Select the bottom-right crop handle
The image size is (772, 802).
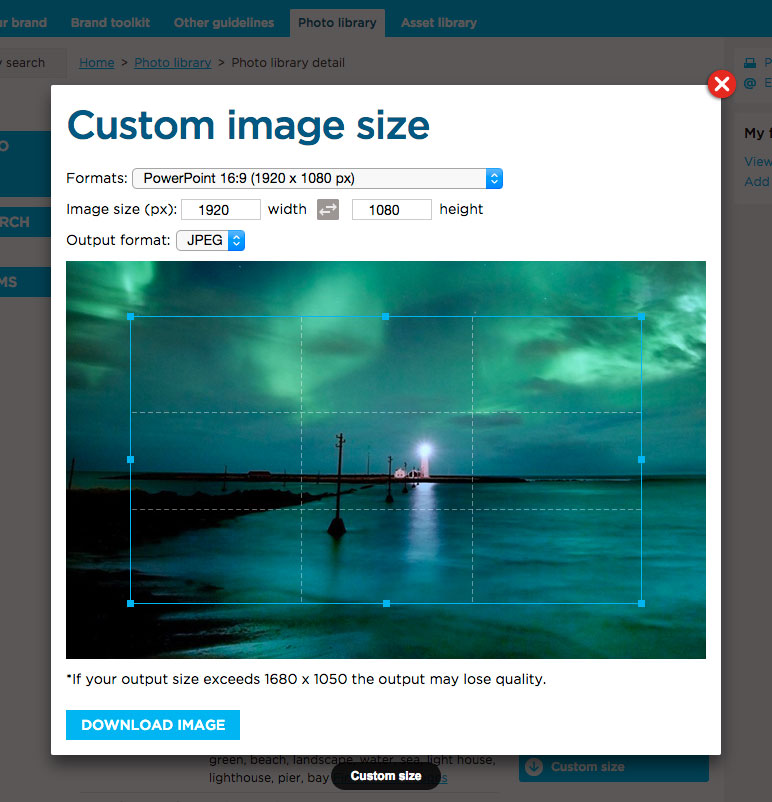coord(641,603)
